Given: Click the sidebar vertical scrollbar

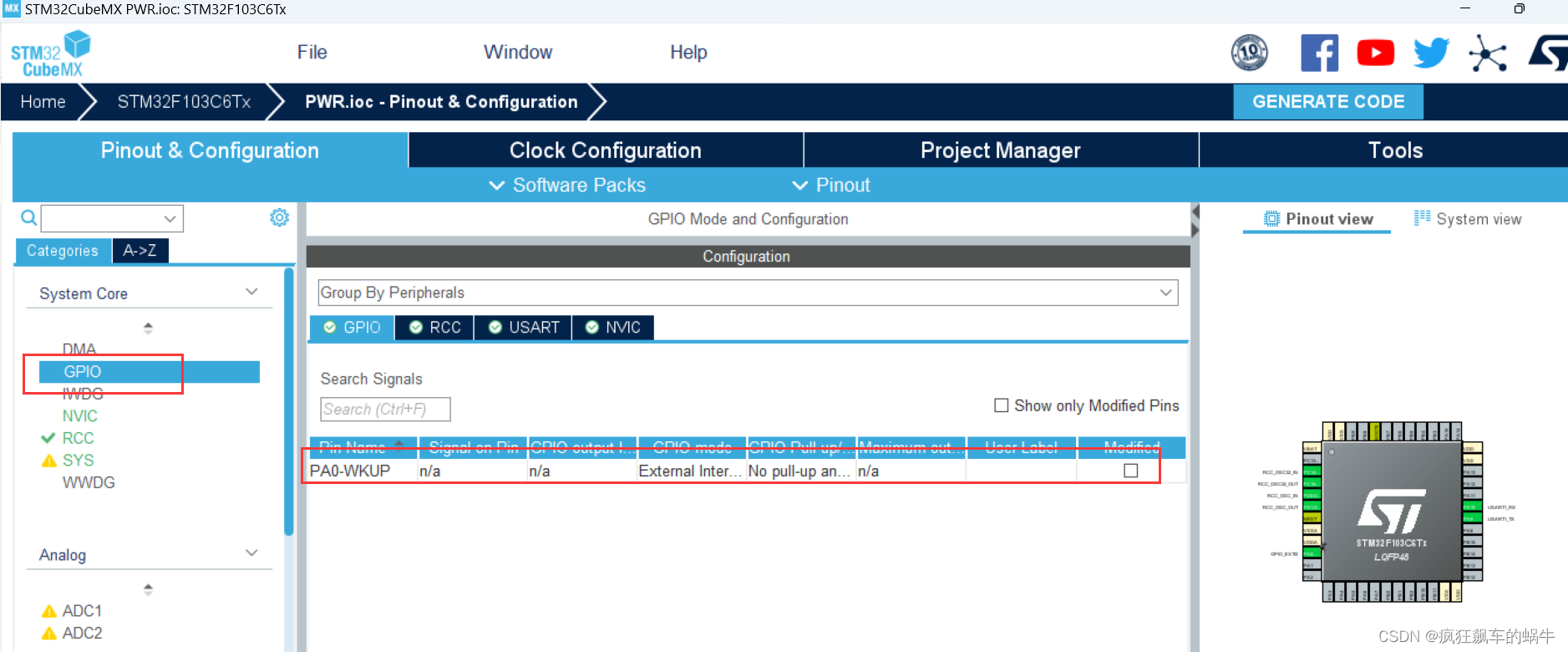Looking at the screenshot, I should point(289,401).
